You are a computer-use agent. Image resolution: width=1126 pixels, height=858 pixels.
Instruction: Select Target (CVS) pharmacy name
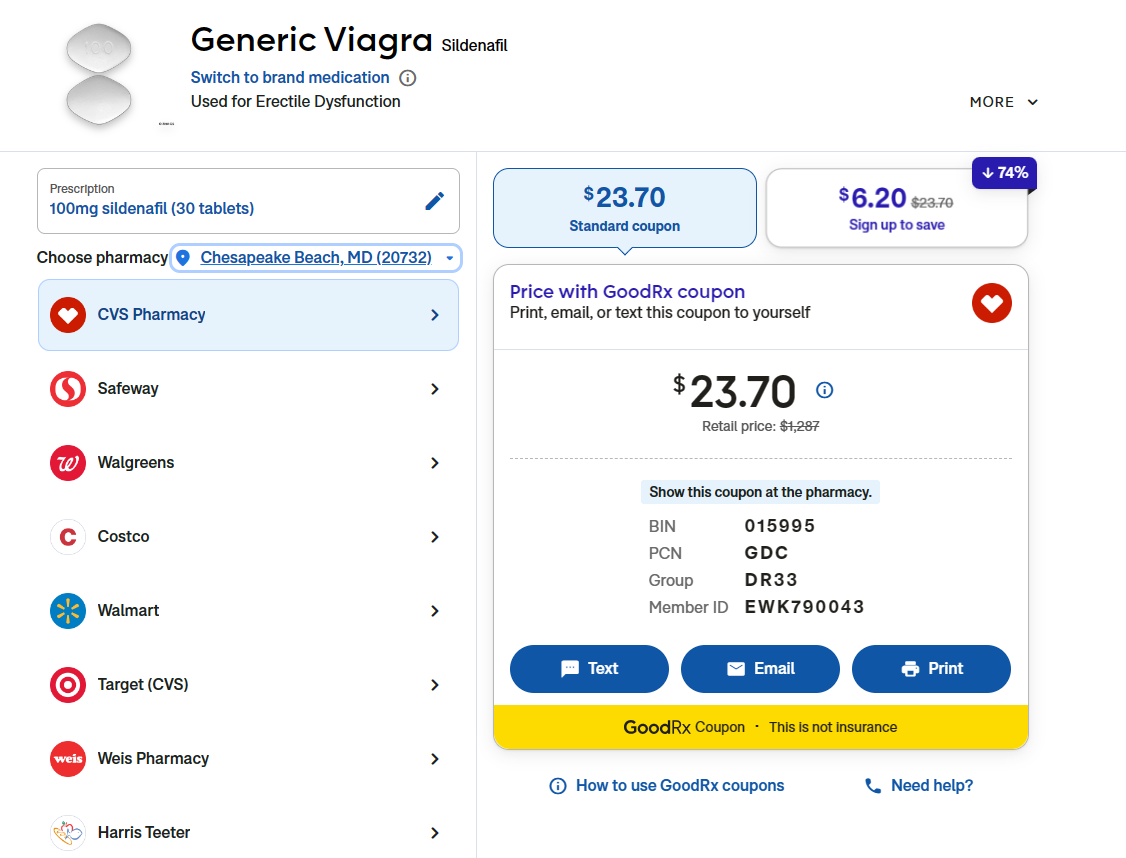click(x=143, y=684)
